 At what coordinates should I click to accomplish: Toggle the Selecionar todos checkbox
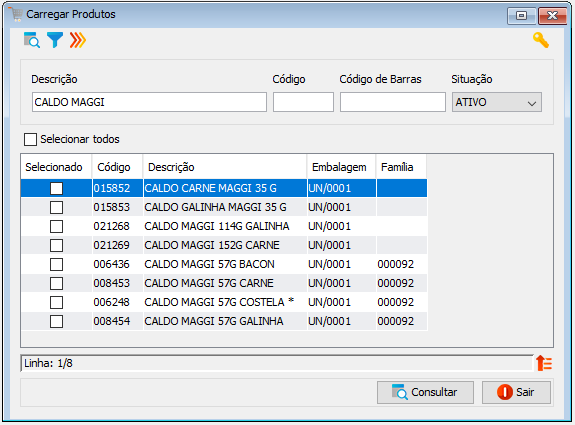30,139
